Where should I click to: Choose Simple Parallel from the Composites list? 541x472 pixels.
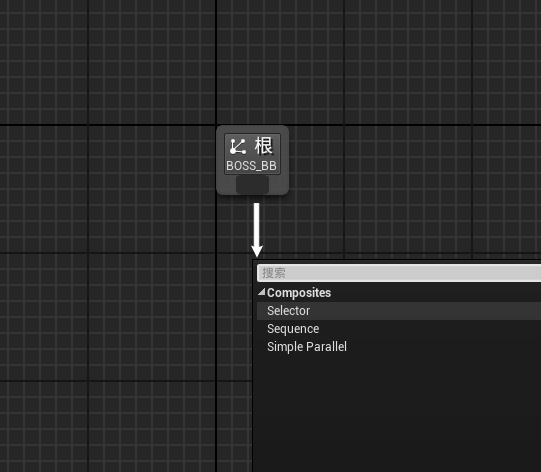tap(399, 347)
